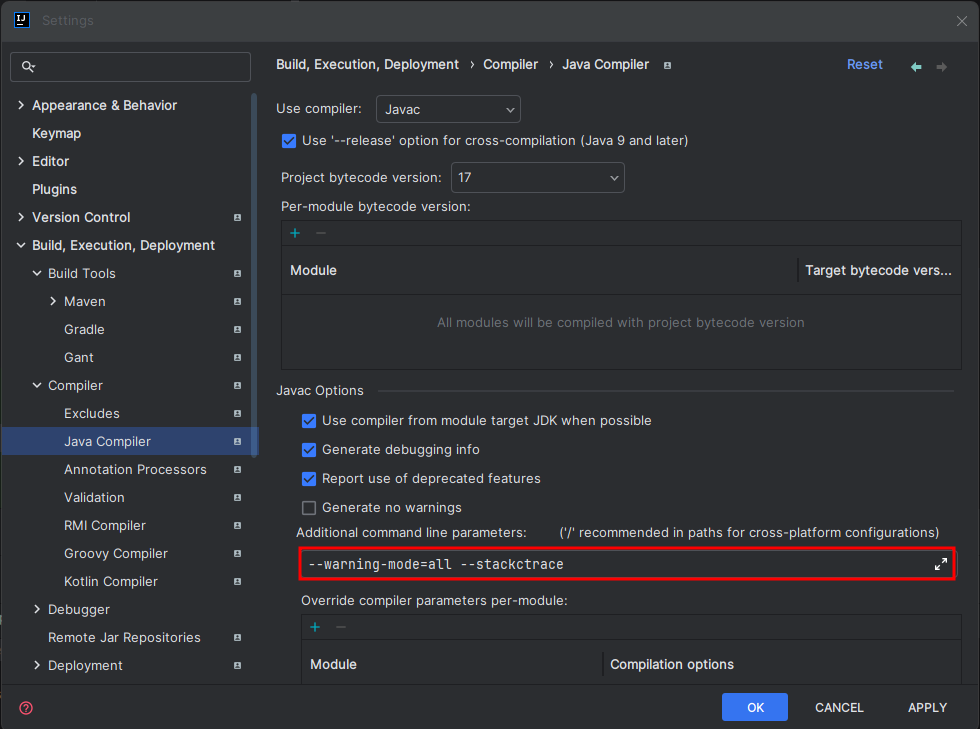Select Keymap in settings tree
This screenshot has height=729, width=980.
coord(56,133)
